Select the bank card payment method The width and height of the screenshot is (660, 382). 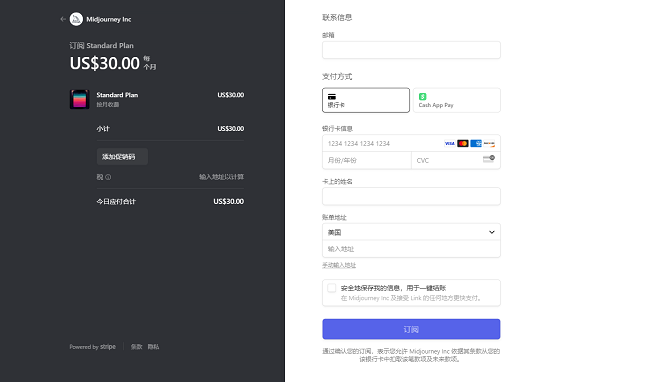(x=366, y=100)
